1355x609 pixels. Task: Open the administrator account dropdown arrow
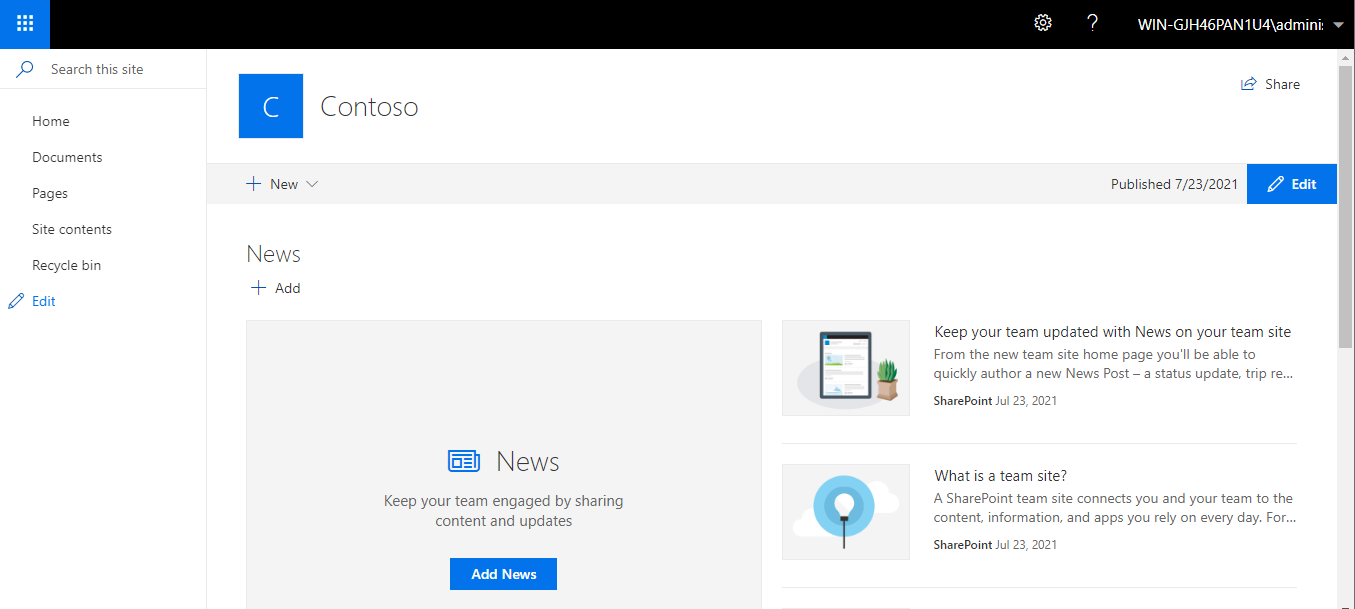coord(1338,25)
